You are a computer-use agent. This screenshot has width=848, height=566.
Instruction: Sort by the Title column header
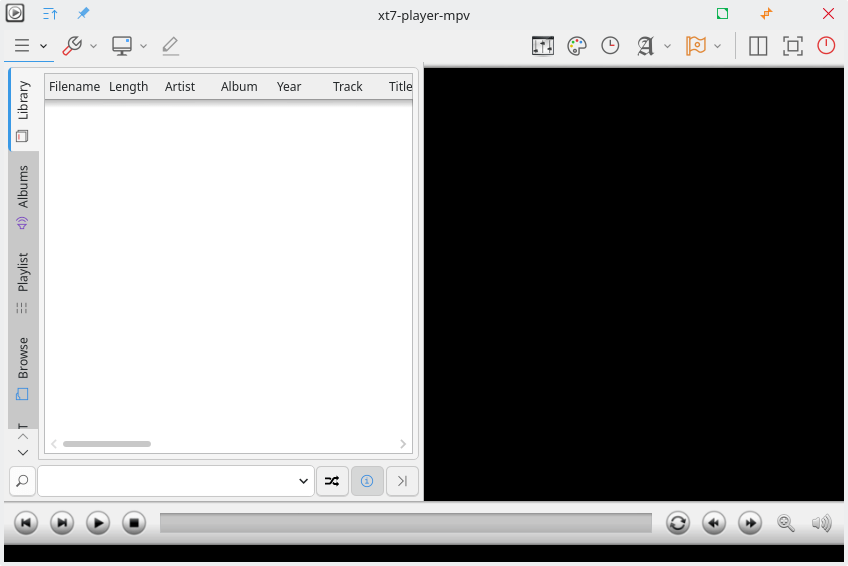click(400, 86)
